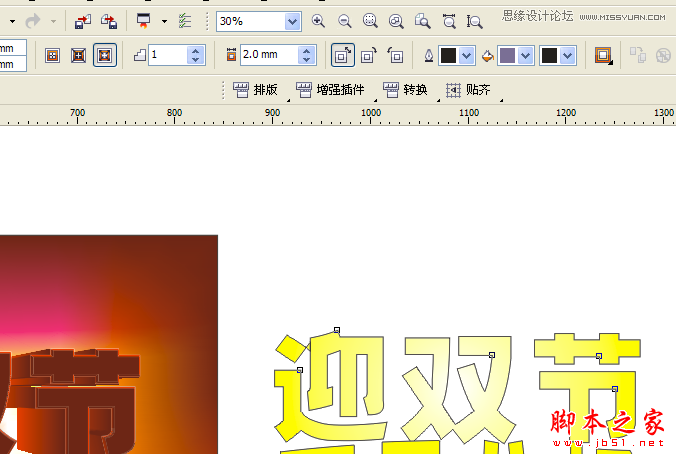Click Copy Contour Properties icon
The image size is (676, 454).
pos(638,55)
